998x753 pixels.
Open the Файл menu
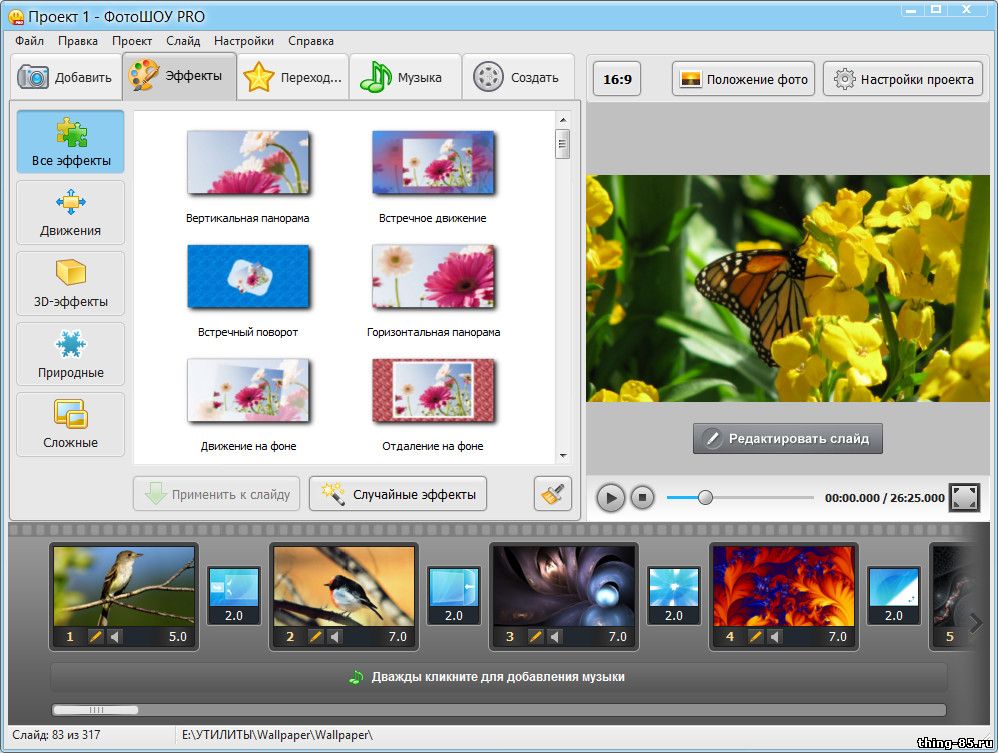point(29,41)
